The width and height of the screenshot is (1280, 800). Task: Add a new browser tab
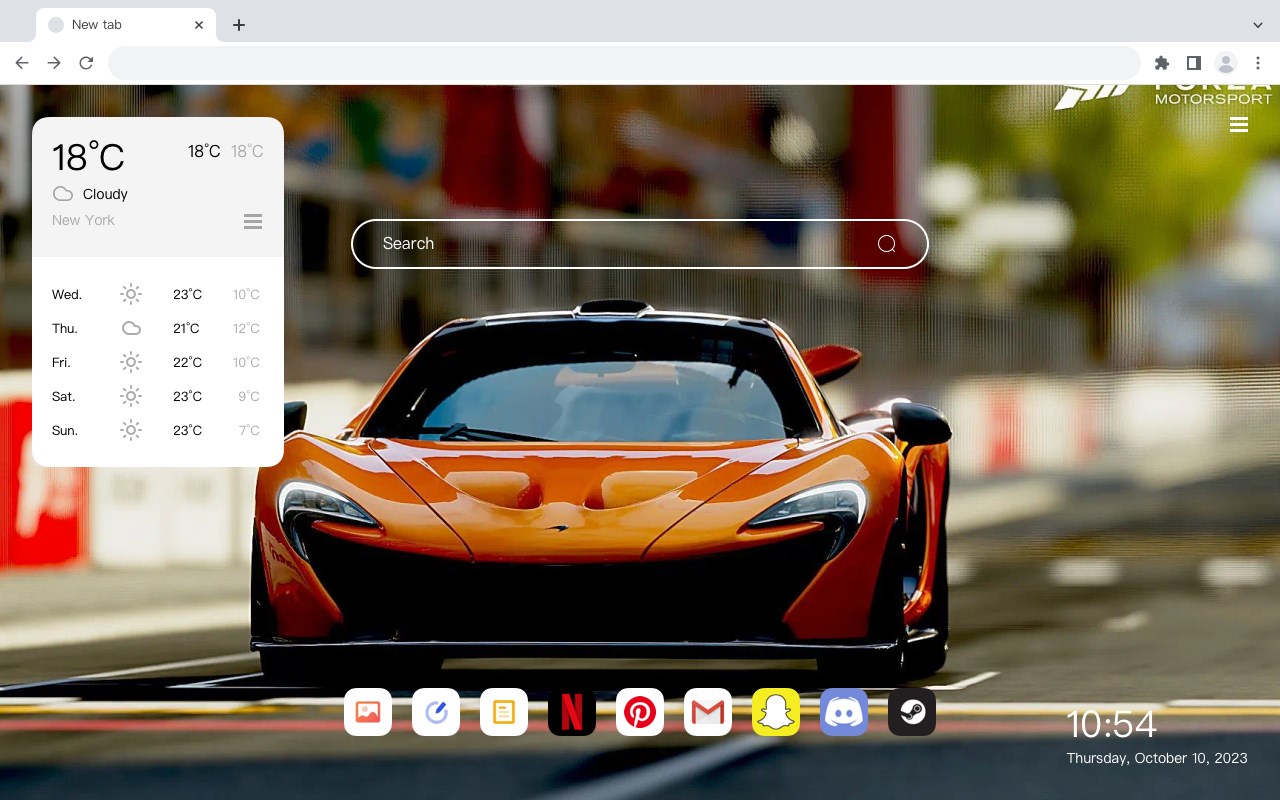click(x=238, y=25)
